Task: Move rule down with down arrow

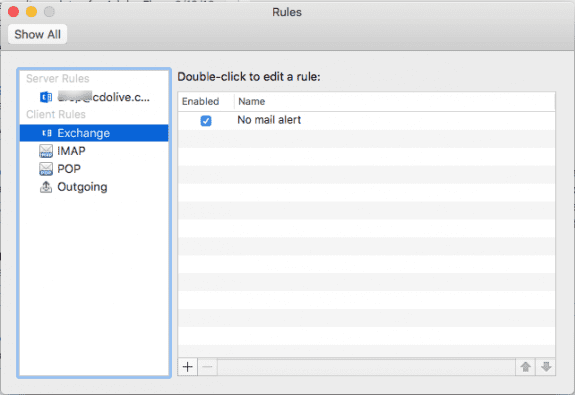Action: (546, 367)
